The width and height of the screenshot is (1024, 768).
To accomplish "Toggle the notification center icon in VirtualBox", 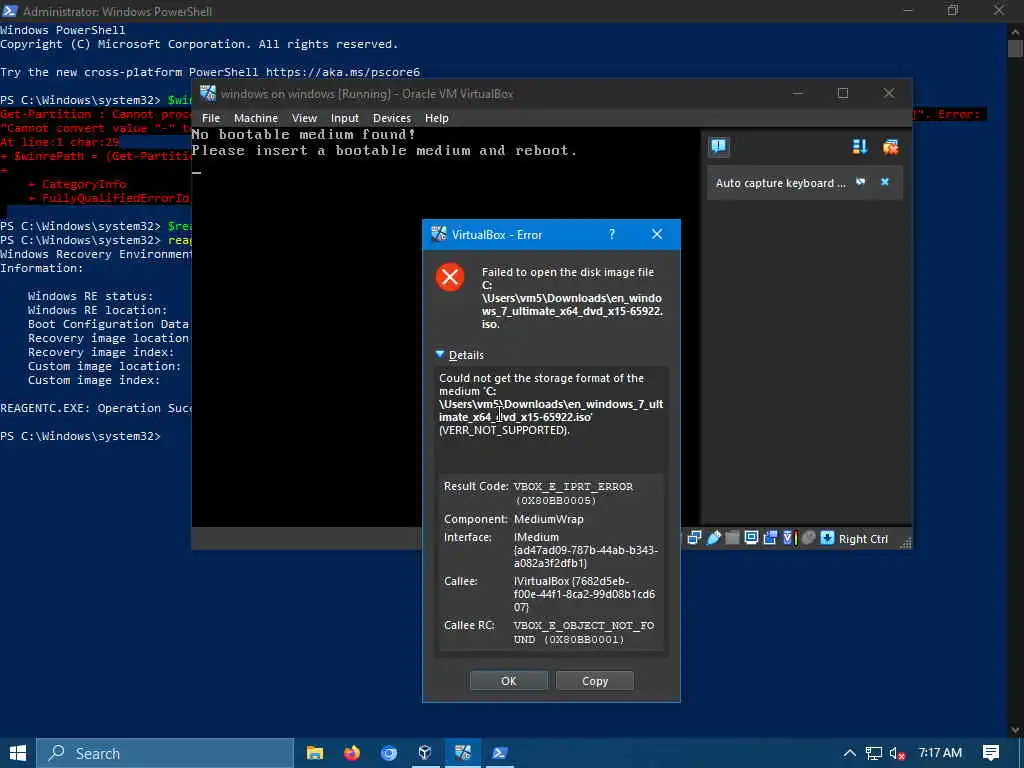I will (x=718, y=146).
